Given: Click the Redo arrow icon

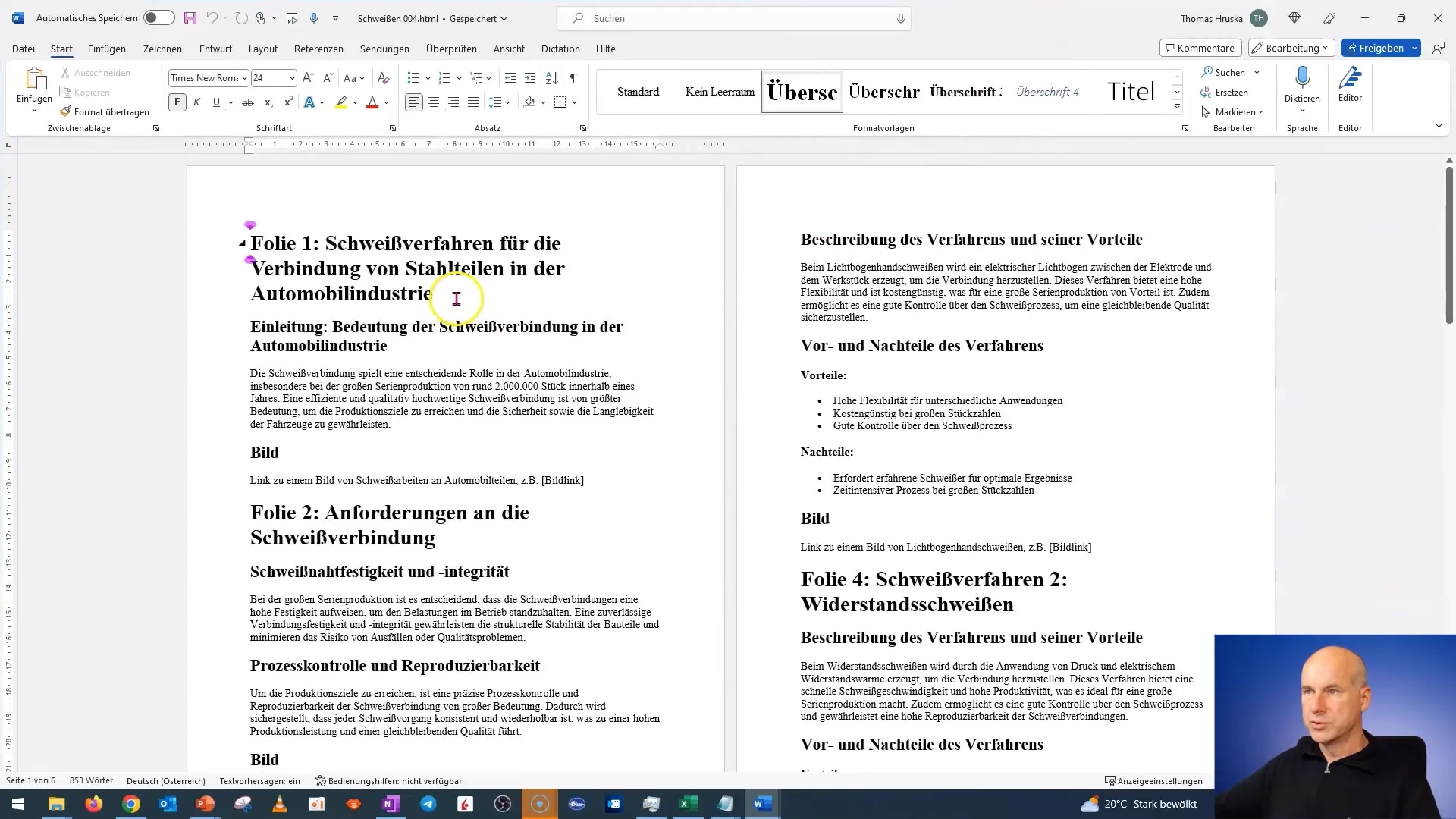Looking at the screenshot, I should click(241, 18).
